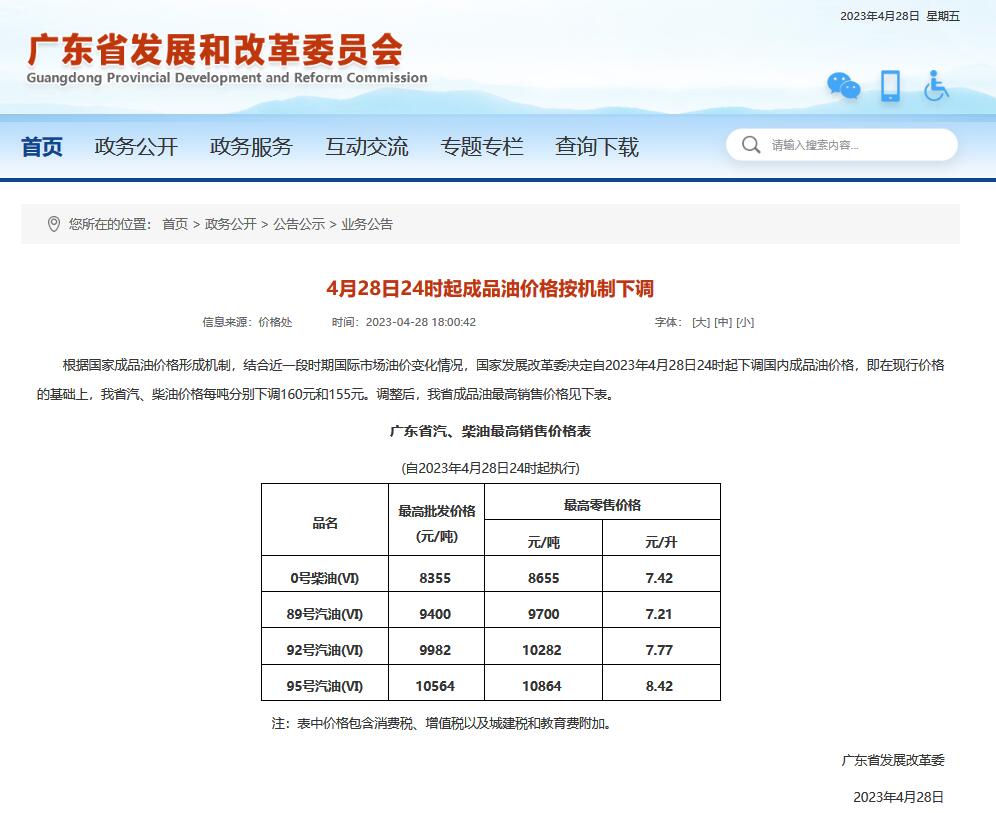The width and height of the screenshot is (996, 813).
Task: Enable accessibility mode wheelchair icon
Action: pos(936,86)
